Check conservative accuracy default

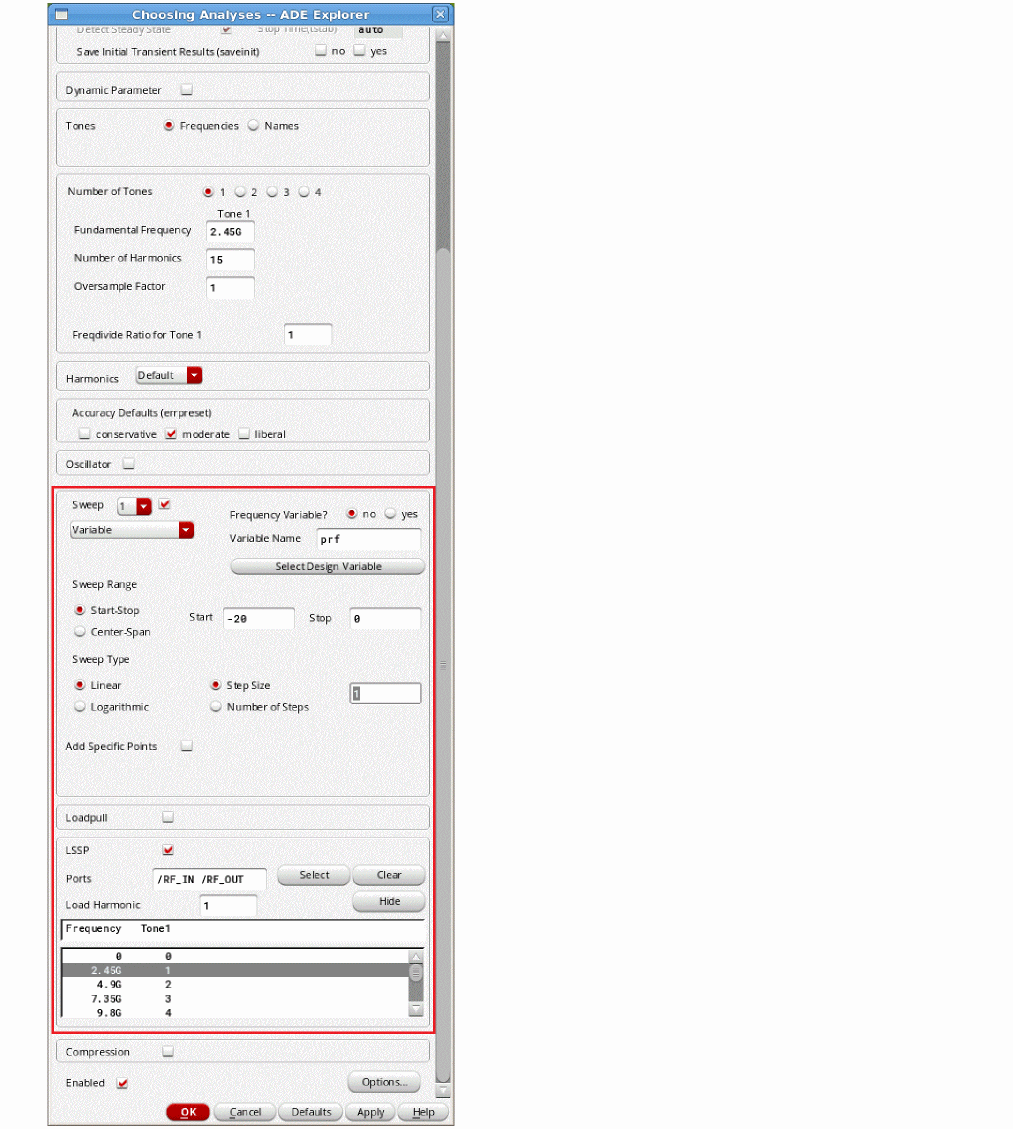85,433
